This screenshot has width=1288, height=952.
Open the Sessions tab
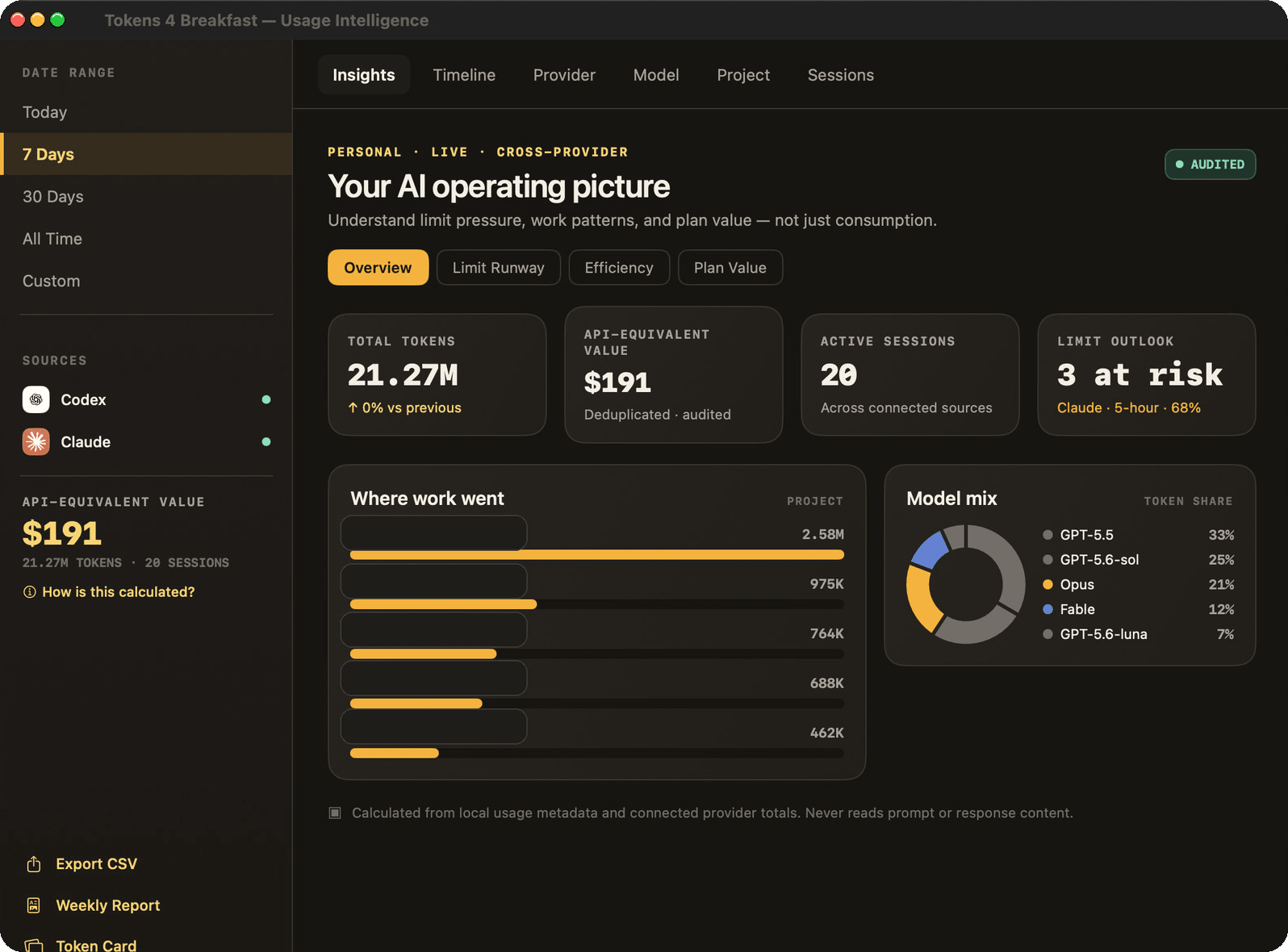[841, 75]
